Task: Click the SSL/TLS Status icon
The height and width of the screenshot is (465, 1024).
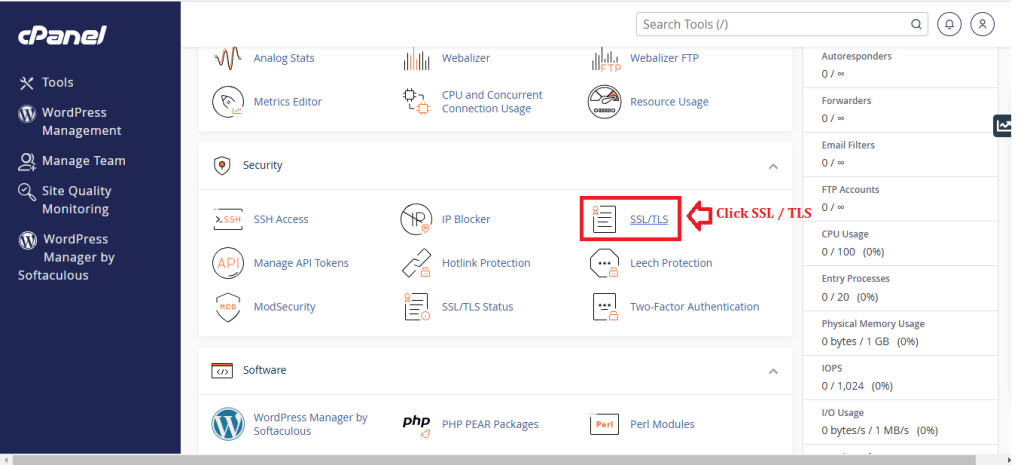Action: (x=416, y=307)
